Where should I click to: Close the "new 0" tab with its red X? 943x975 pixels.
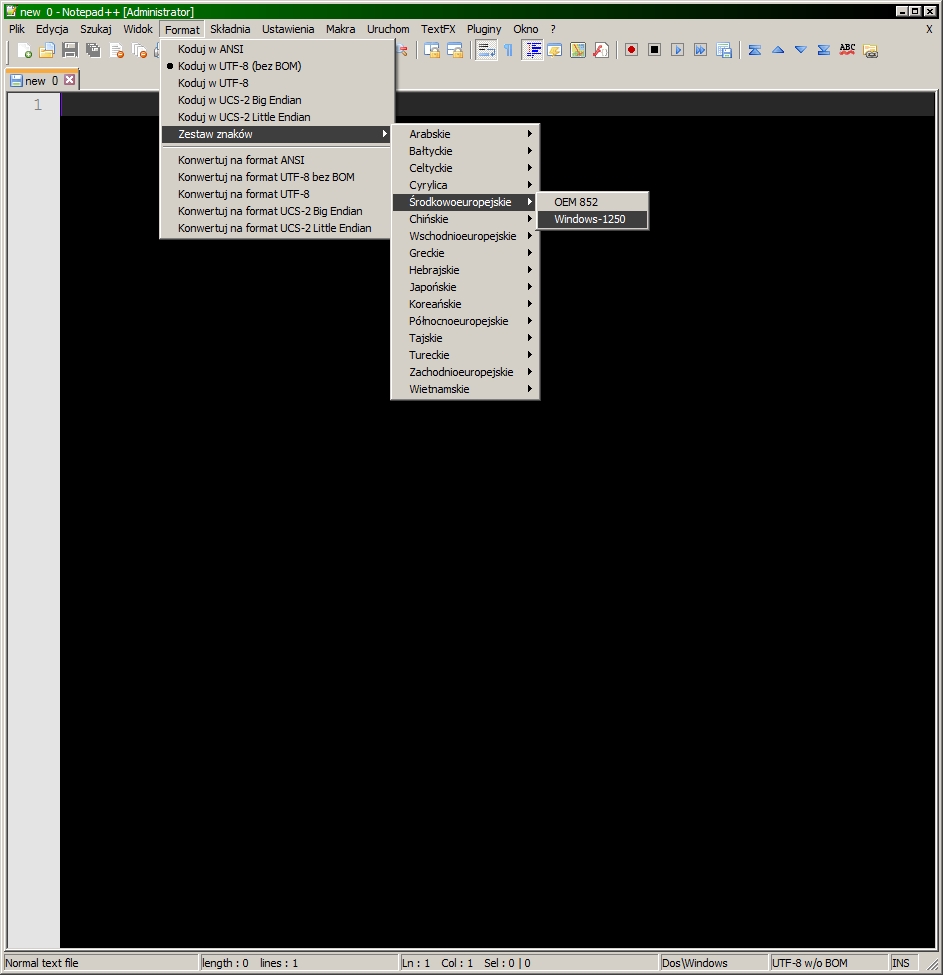(70, 80)
